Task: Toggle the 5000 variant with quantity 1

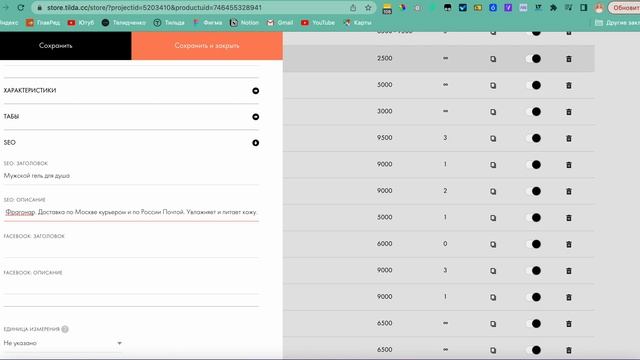Action: [533, 218]
